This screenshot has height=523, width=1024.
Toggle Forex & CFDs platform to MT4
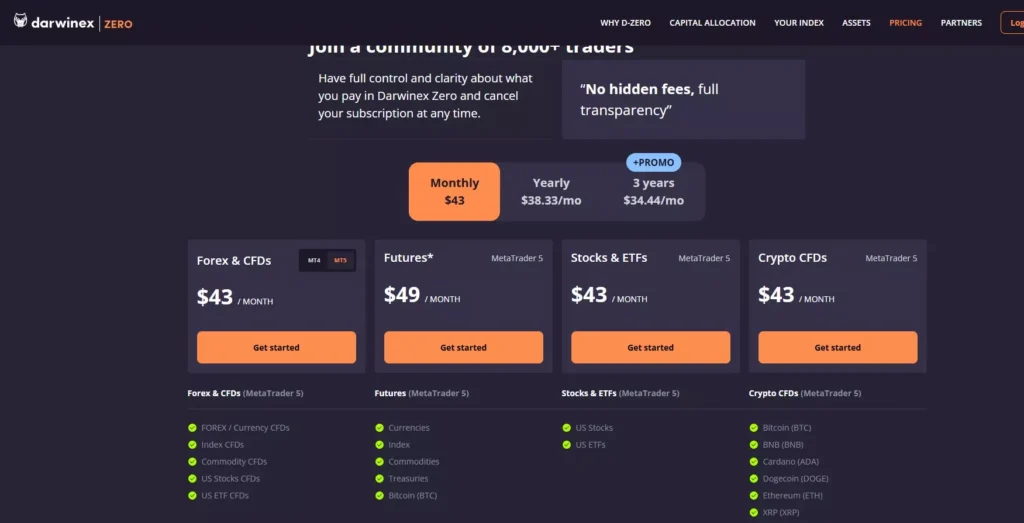[x=314, y=261]
